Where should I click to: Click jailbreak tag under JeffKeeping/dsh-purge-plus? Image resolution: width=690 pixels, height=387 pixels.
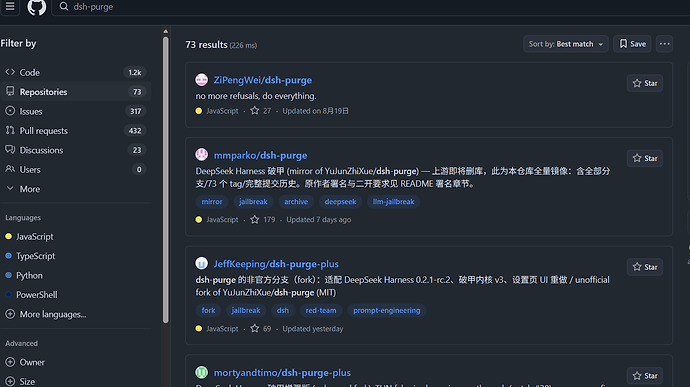tap(246, 310)
